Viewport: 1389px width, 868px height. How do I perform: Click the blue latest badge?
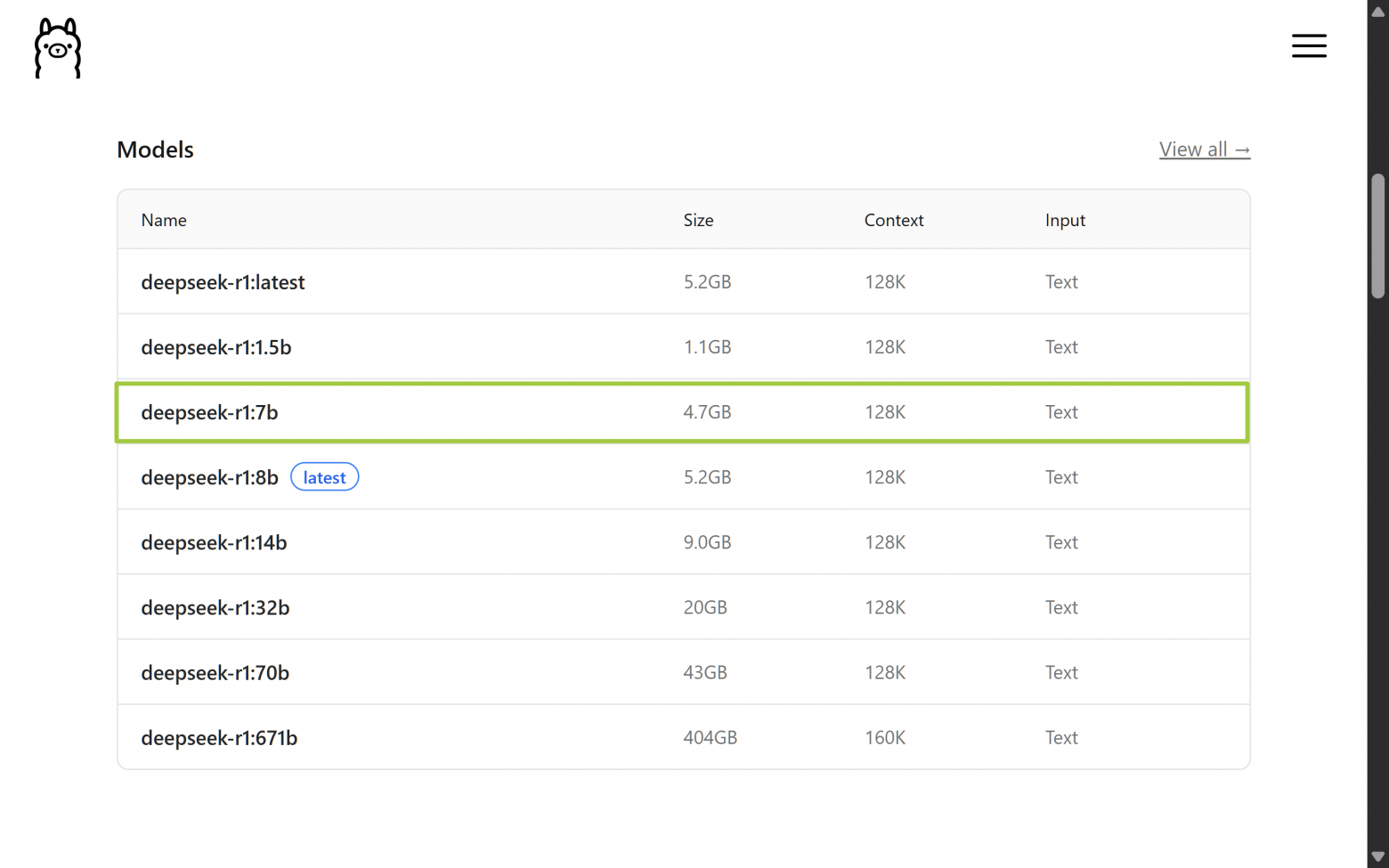tap(324, 477)
